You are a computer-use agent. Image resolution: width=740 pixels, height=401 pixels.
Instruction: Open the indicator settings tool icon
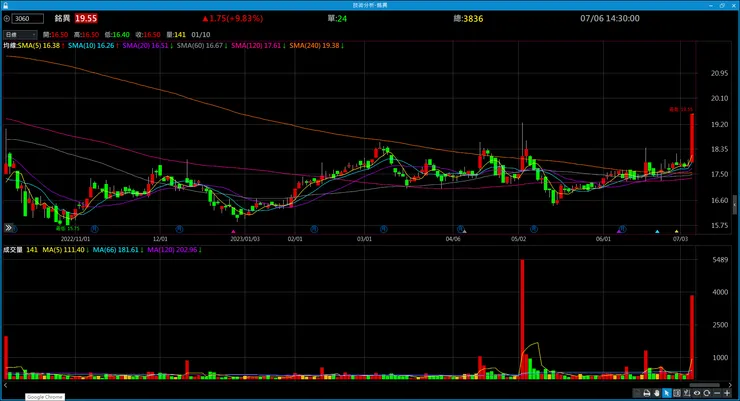687,393
